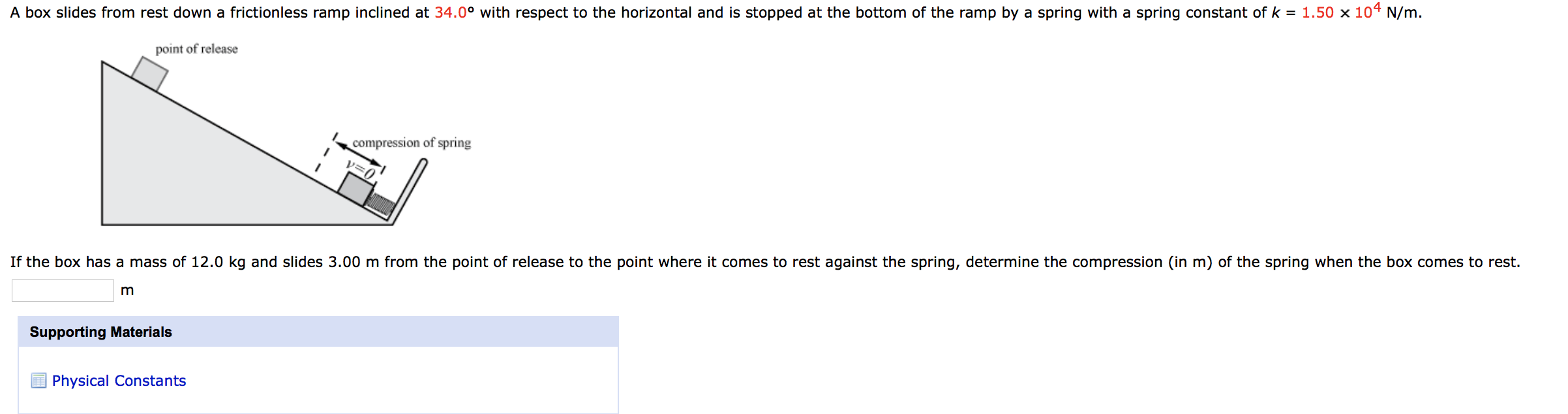Click the 'm' unit label beside the answer box
Viewport: 1568px width, 414px height.
pyautogui.click(x=128, y=289)
